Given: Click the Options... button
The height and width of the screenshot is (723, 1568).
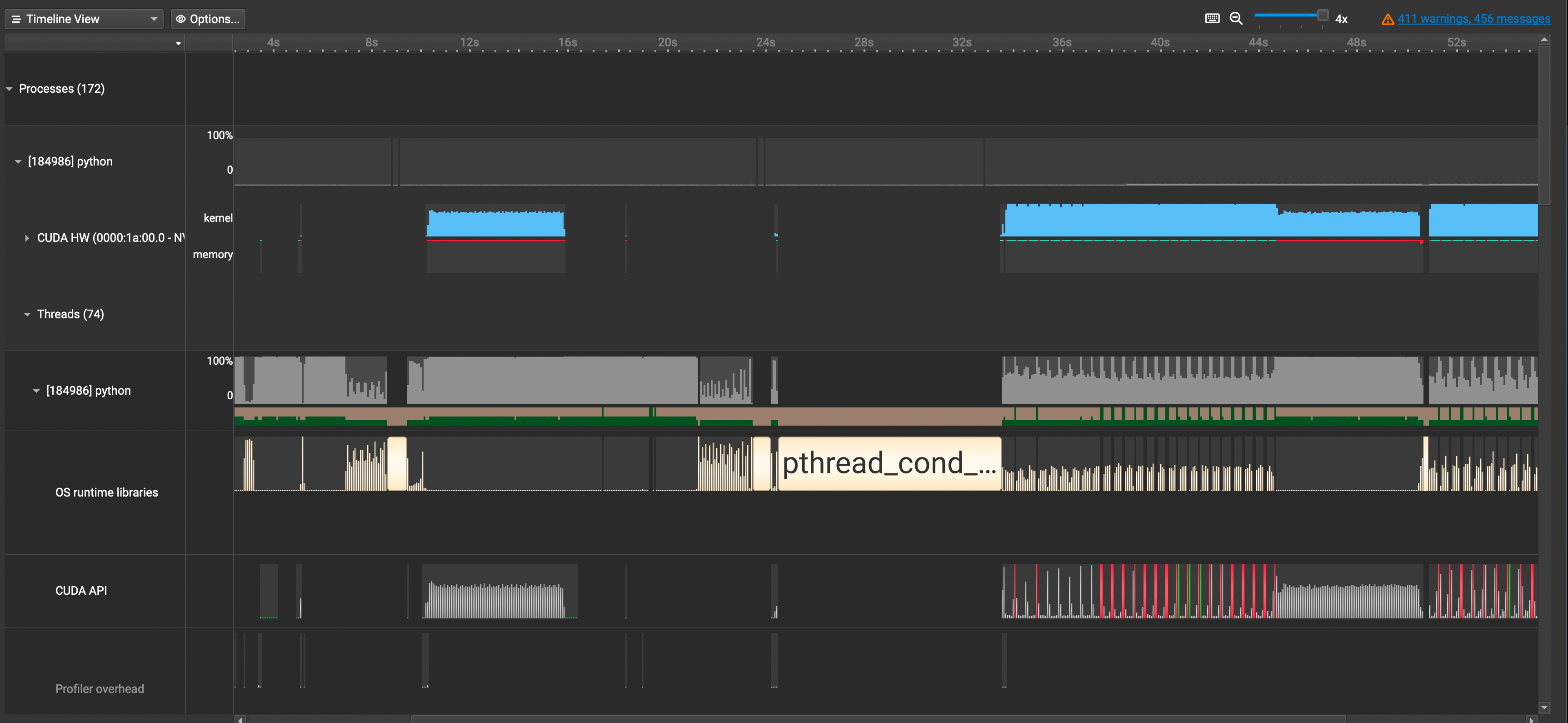Looking at the screenshot, I should (208, 19).
